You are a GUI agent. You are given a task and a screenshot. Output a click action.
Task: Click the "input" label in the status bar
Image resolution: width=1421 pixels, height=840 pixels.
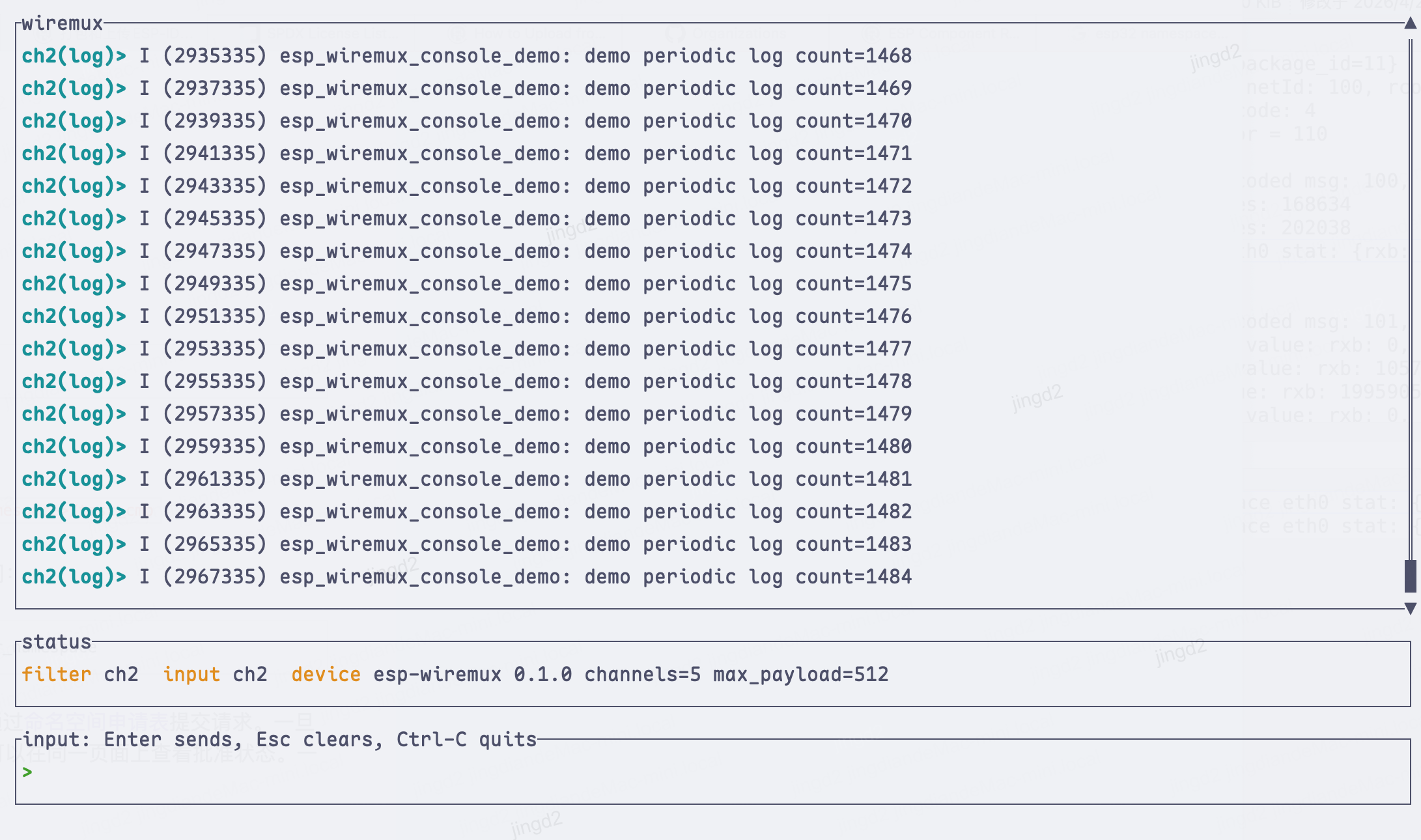(x=191, y=675)
